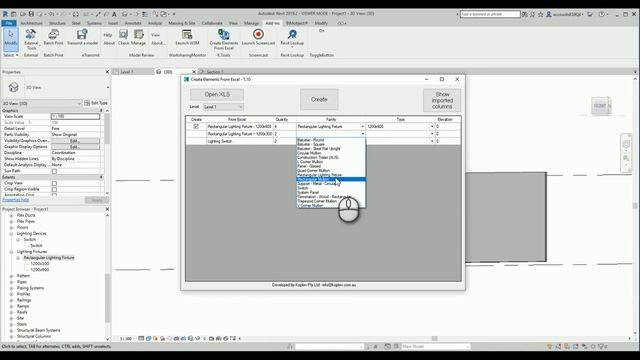Click Graphic Display Options Edit button

75,147
